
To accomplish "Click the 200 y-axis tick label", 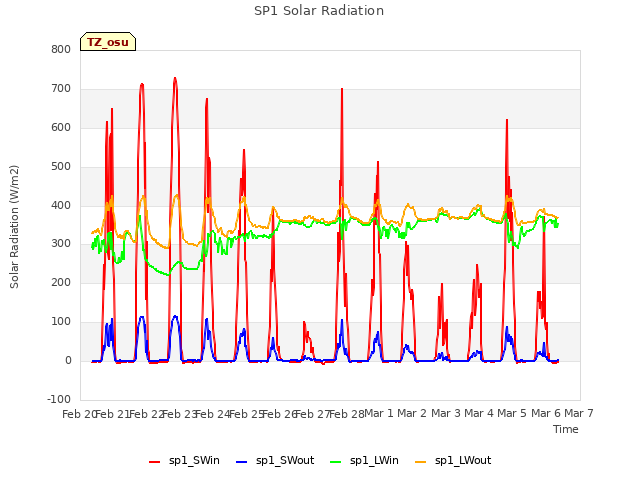I will point(61,282).
